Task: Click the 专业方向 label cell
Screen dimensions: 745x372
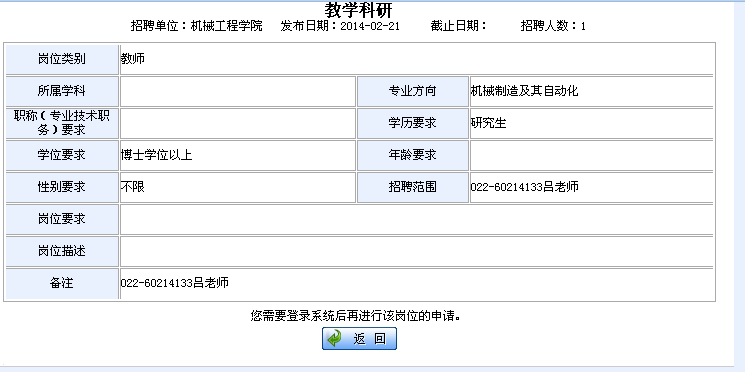Action: (412, 91)
